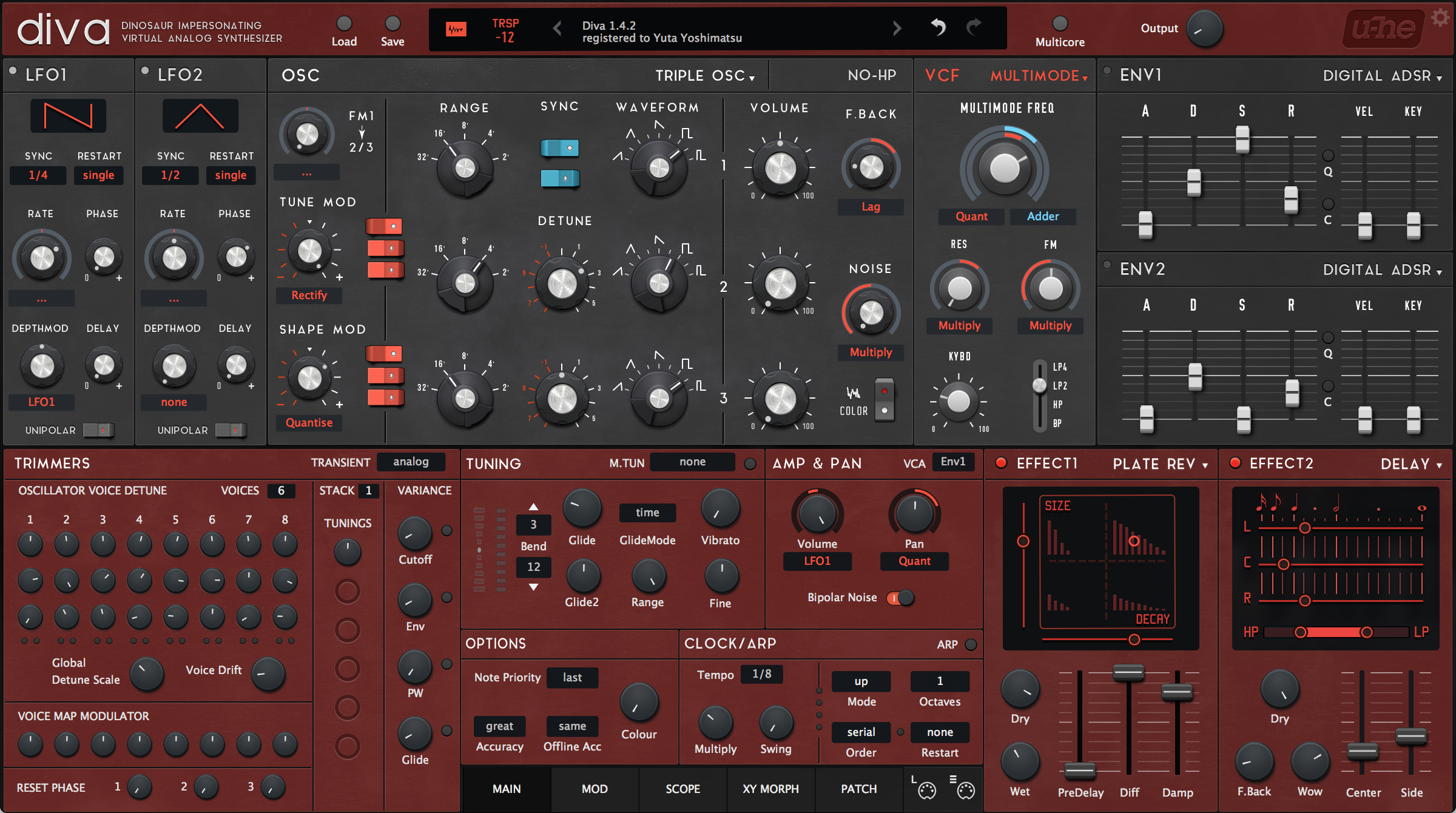This screenshot has height=813, width=1456.
Task: Click the redo arrow in preset display
Action: 974,27
